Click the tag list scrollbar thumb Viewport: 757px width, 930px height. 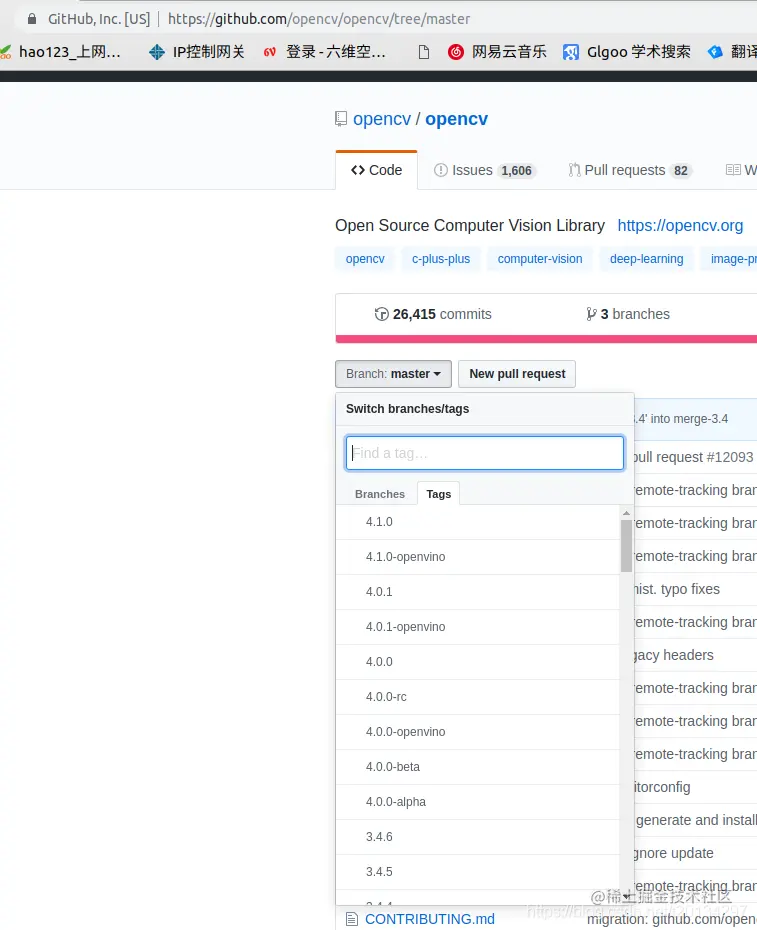point(626,546)
